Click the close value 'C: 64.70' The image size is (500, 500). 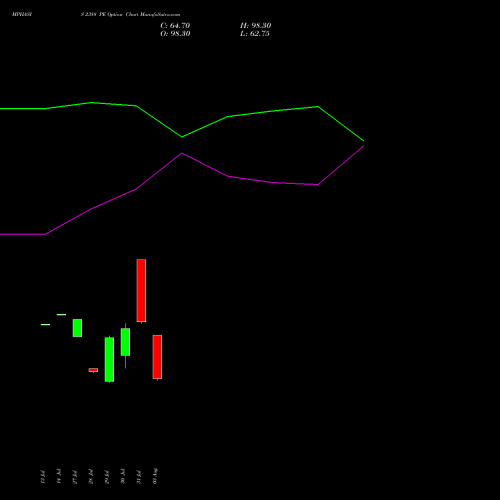[175, 26]
